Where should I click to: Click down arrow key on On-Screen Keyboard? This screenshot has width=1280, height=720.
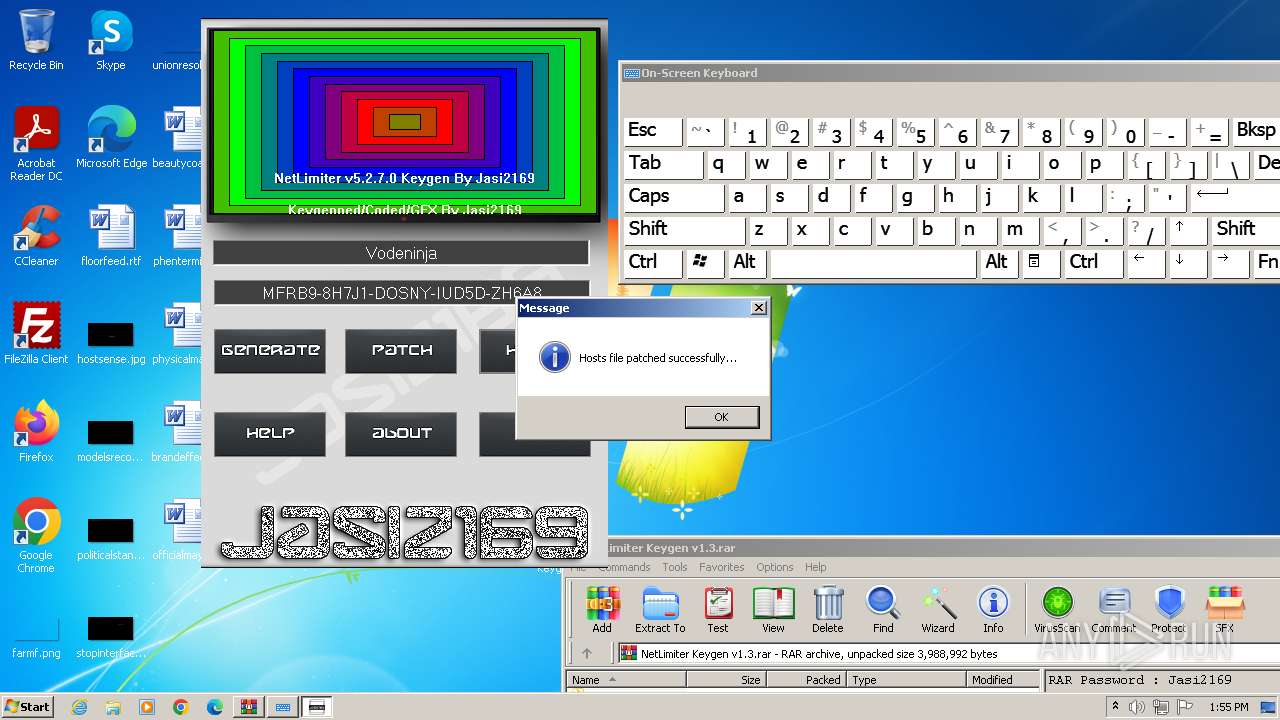coord(1187,262)
